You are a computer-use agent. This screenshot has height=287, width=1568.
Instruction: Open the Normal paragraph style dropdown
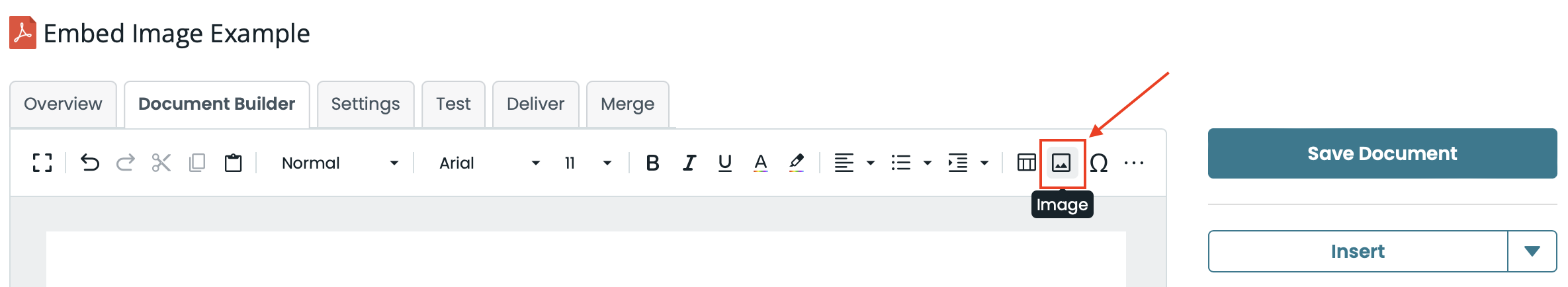coord(339,163)
